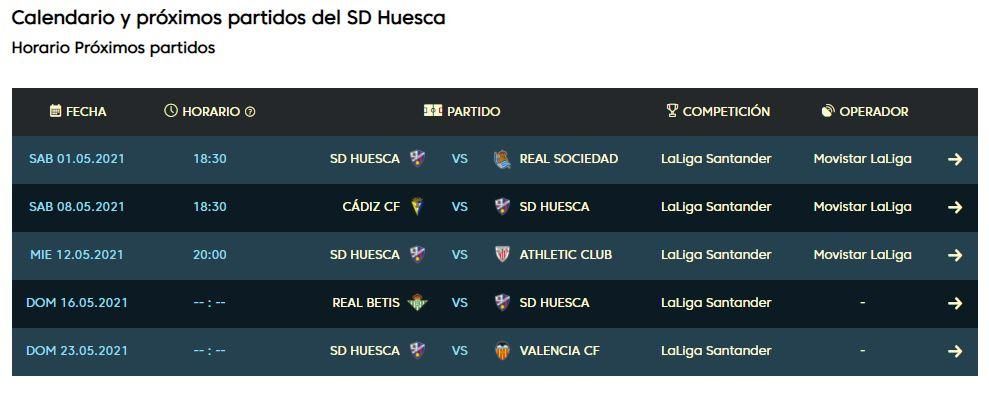
Task: Click the Valencia CF club crest
Action: [x=502, y=351]
